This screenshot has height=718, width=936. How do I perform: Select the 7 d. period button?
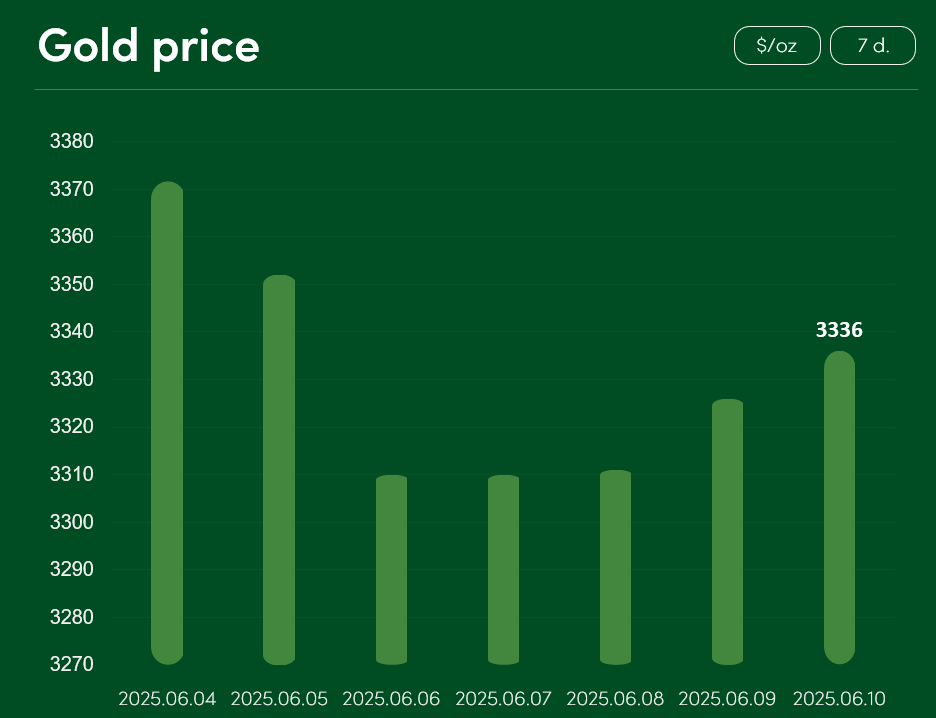pyautogui.click(x=873, y=45)
